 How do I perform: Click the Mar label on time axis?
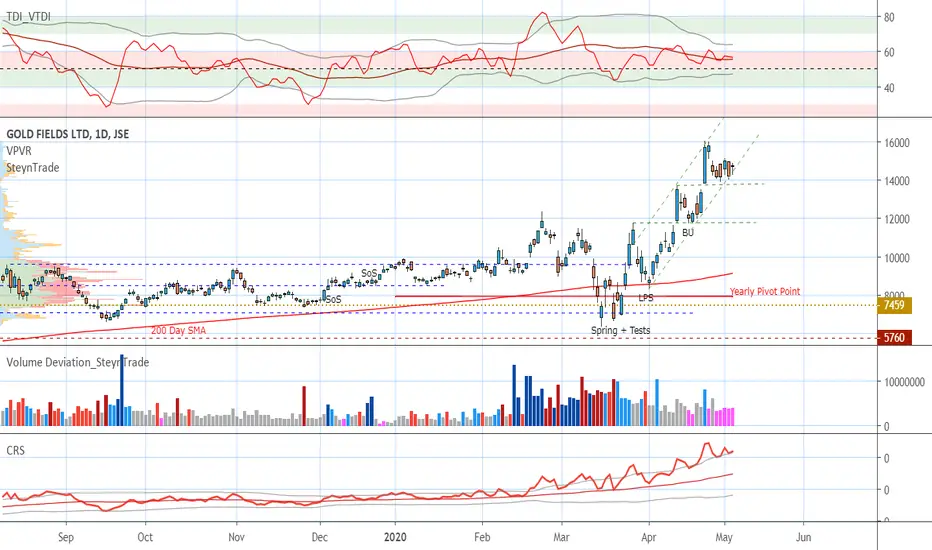tap(561, 537)
